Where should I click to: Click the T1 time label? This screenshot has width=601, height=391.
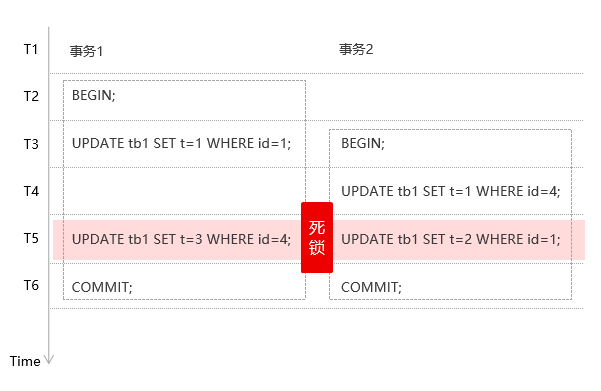coord(31,49)
